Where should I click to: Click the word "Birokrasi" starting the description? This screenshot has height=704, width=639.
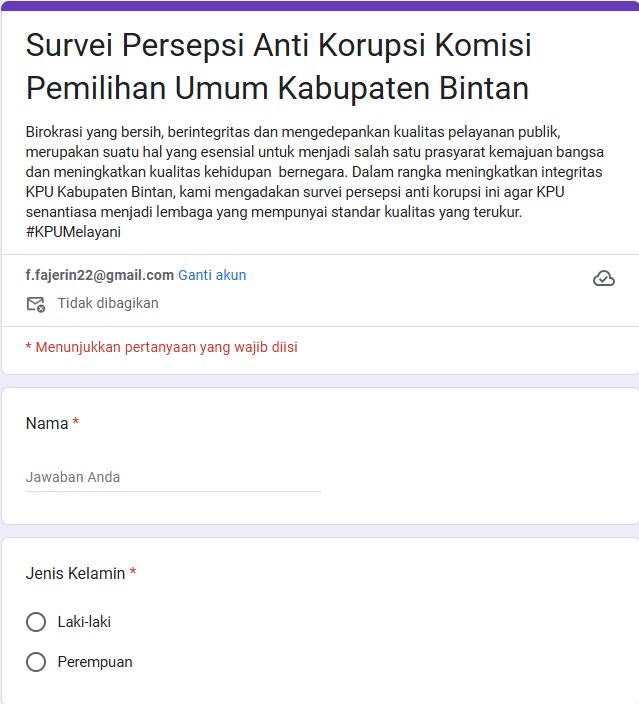tap(57, 132)
